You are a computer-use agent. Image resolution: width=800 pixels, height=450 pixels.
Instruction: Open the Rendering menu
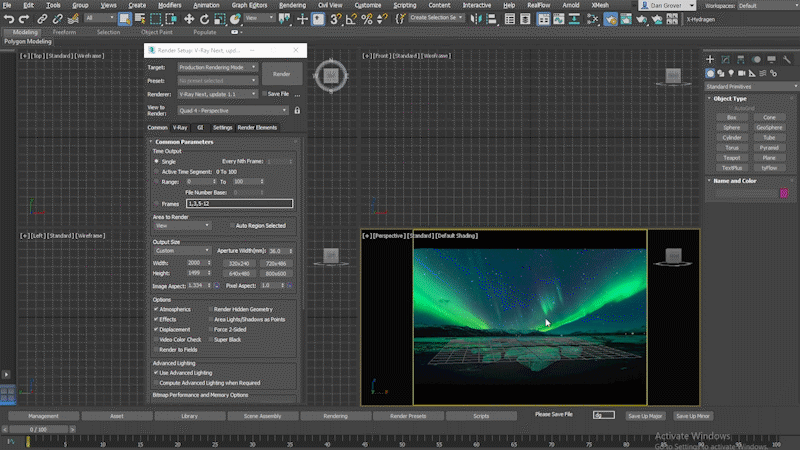tap(293, 5)
